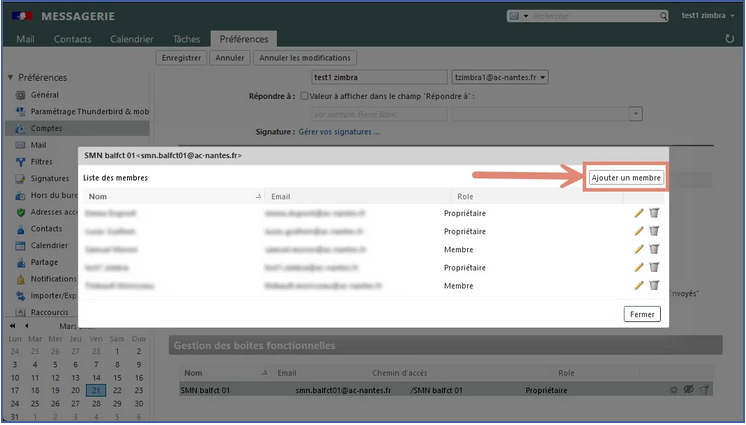
Task: Switch to the Calendrier tab
Action: tap(132, 39)
